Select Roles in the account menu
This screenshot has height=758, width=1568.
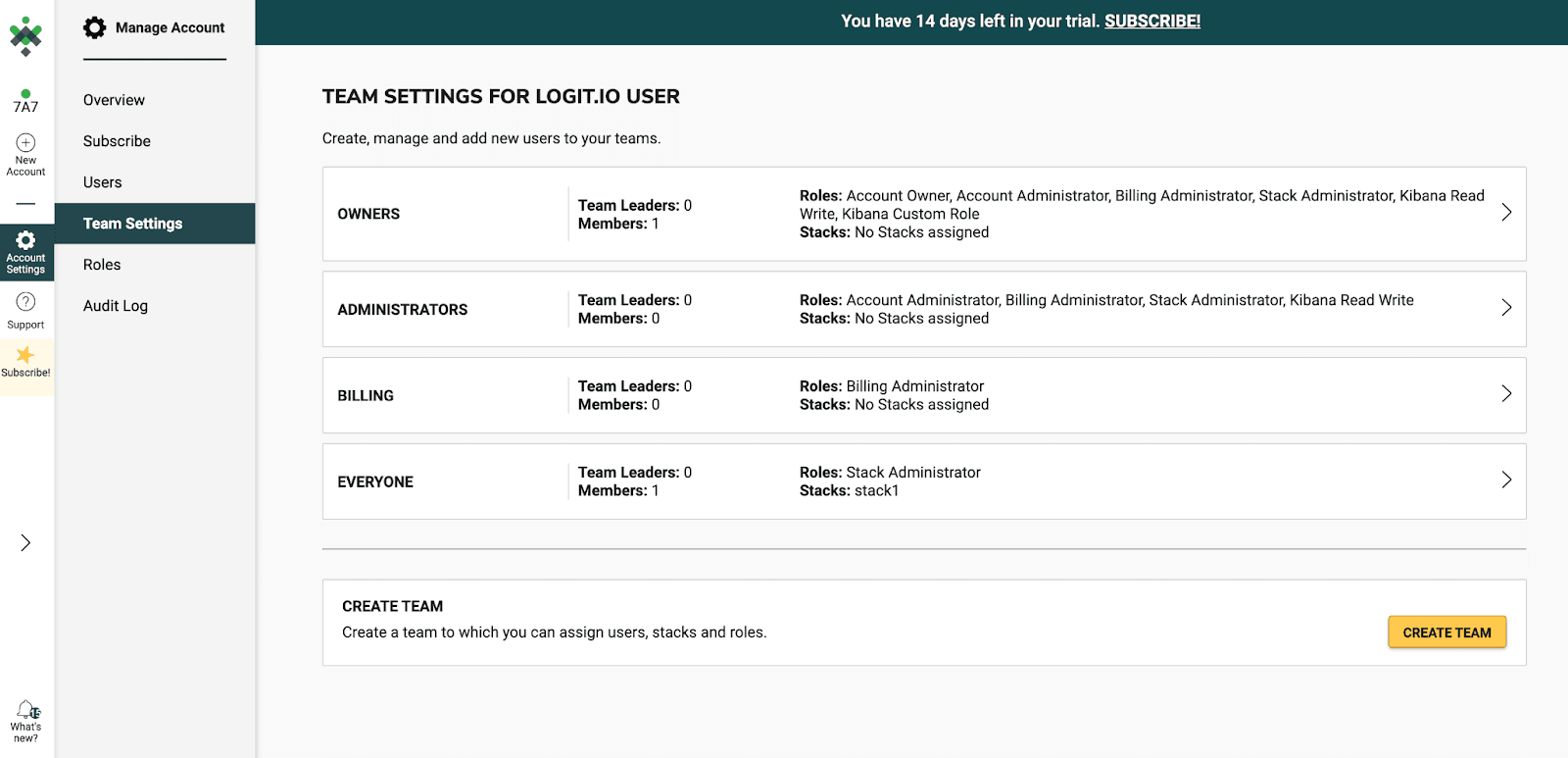(102, 265)
